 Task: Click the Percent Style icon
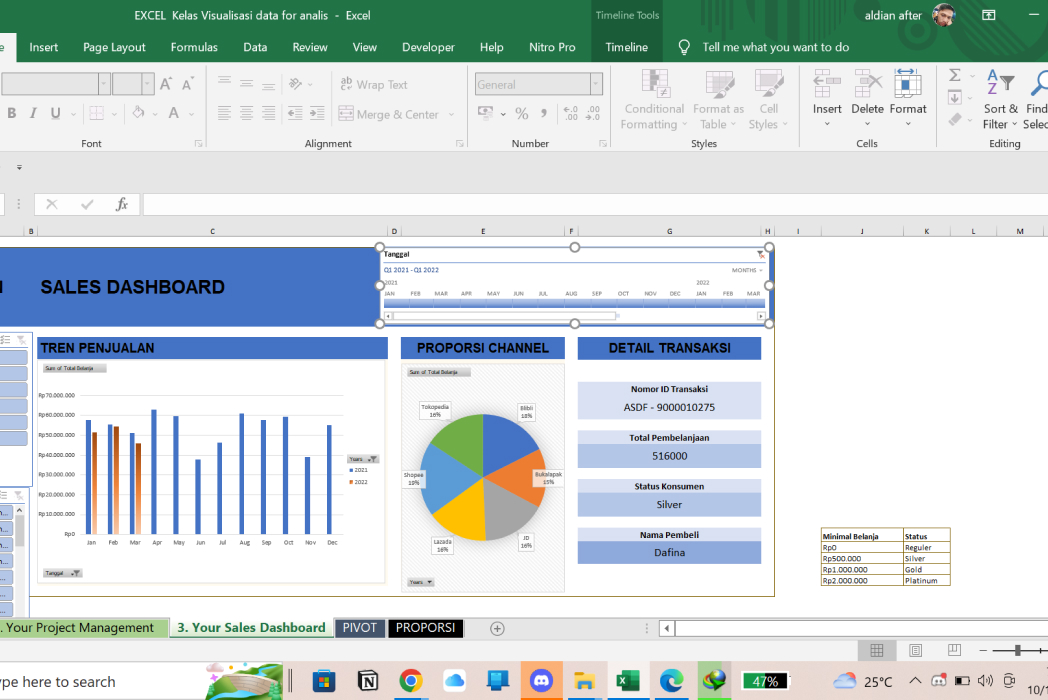click(x=522, y=114)
